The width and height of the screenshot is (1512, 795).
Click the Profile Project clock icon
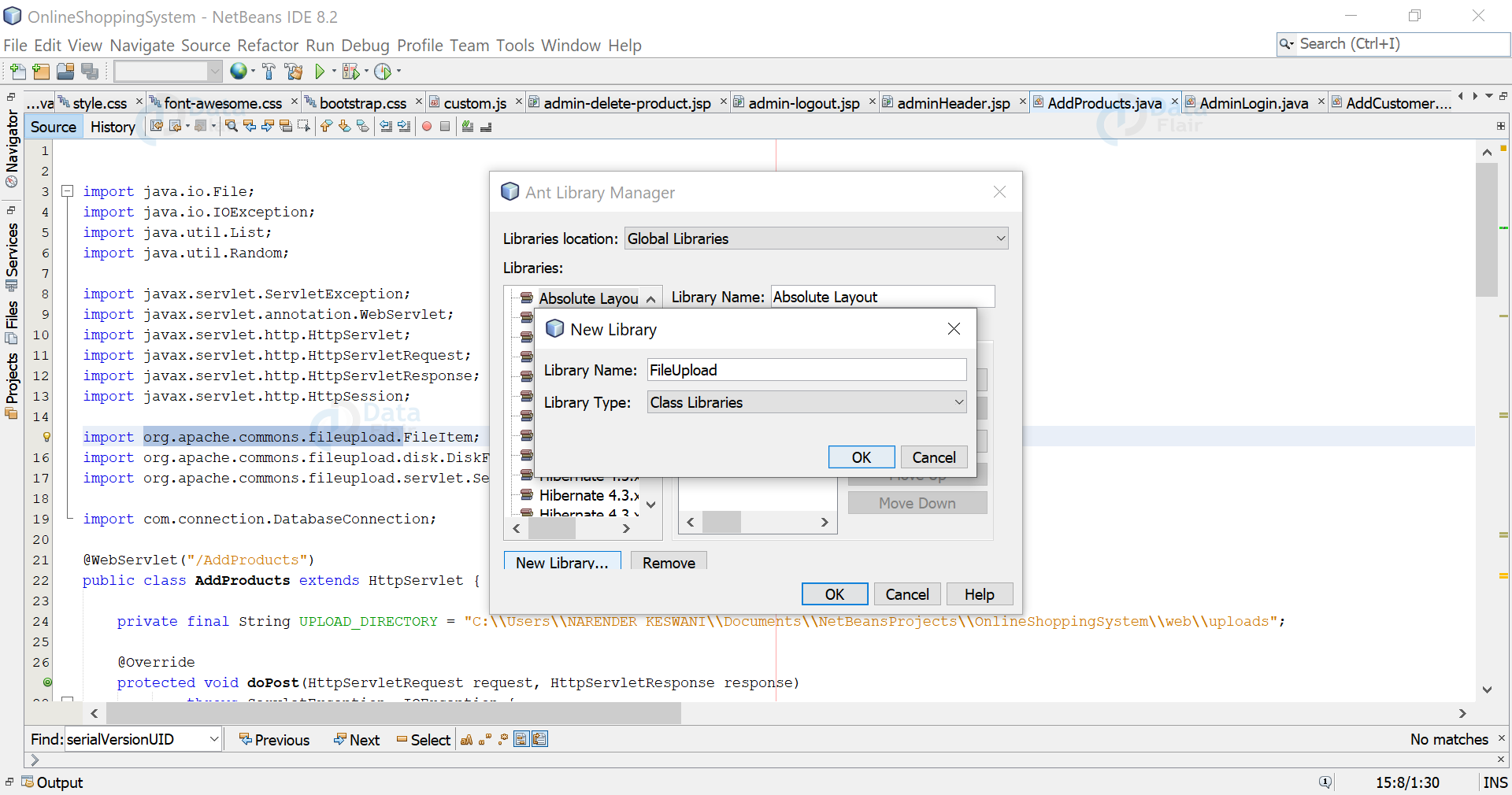[383, 72]
